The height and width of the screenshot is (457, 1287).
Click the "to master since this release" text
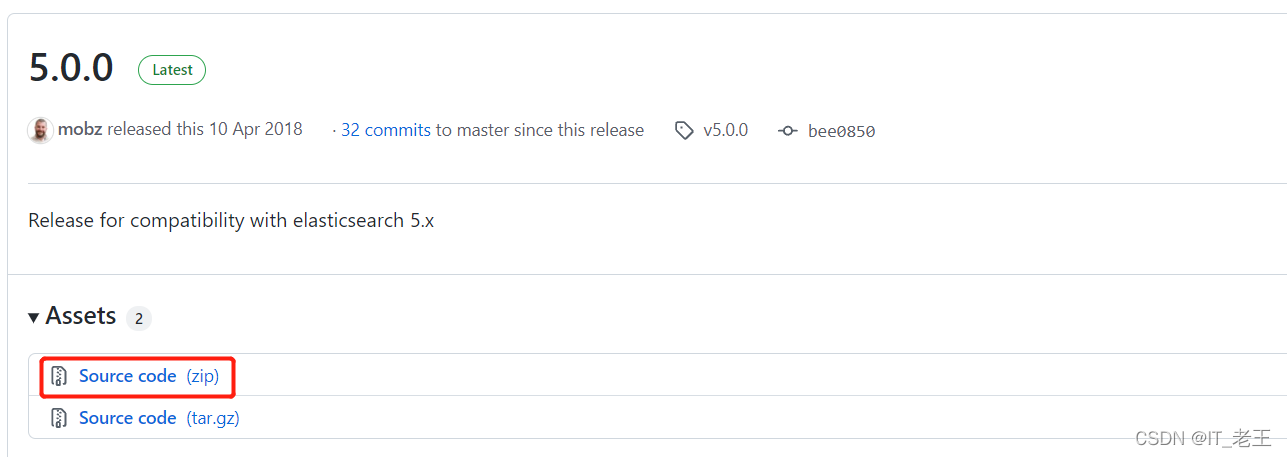click(x=540, y=130)
